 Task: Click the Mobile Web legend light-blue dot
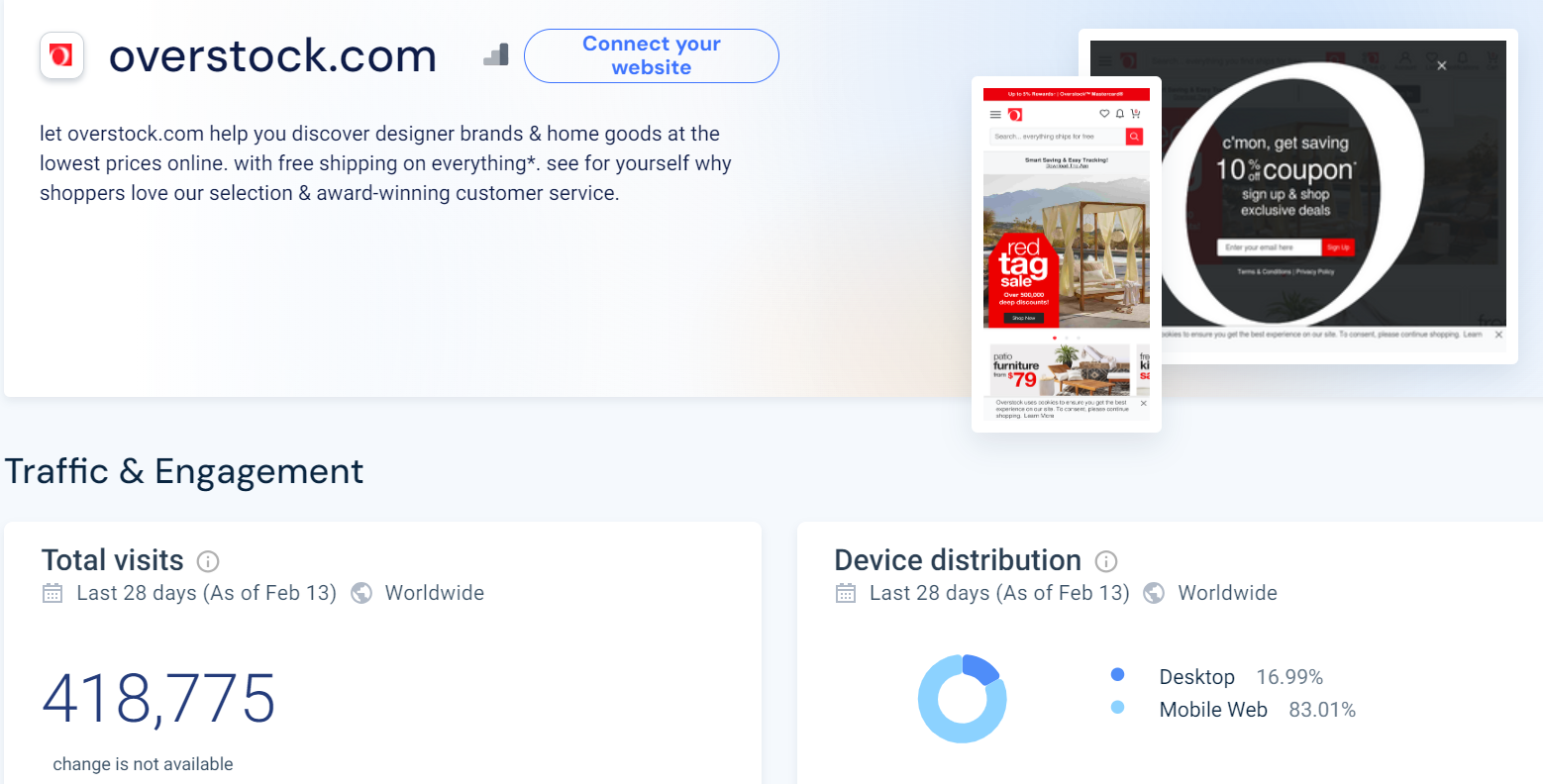tap(1118, 708)
